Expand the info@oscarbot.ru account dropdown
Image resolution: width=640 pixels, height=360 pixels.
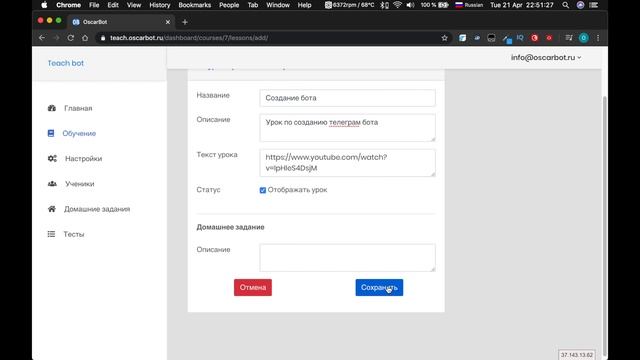[546, 58]
